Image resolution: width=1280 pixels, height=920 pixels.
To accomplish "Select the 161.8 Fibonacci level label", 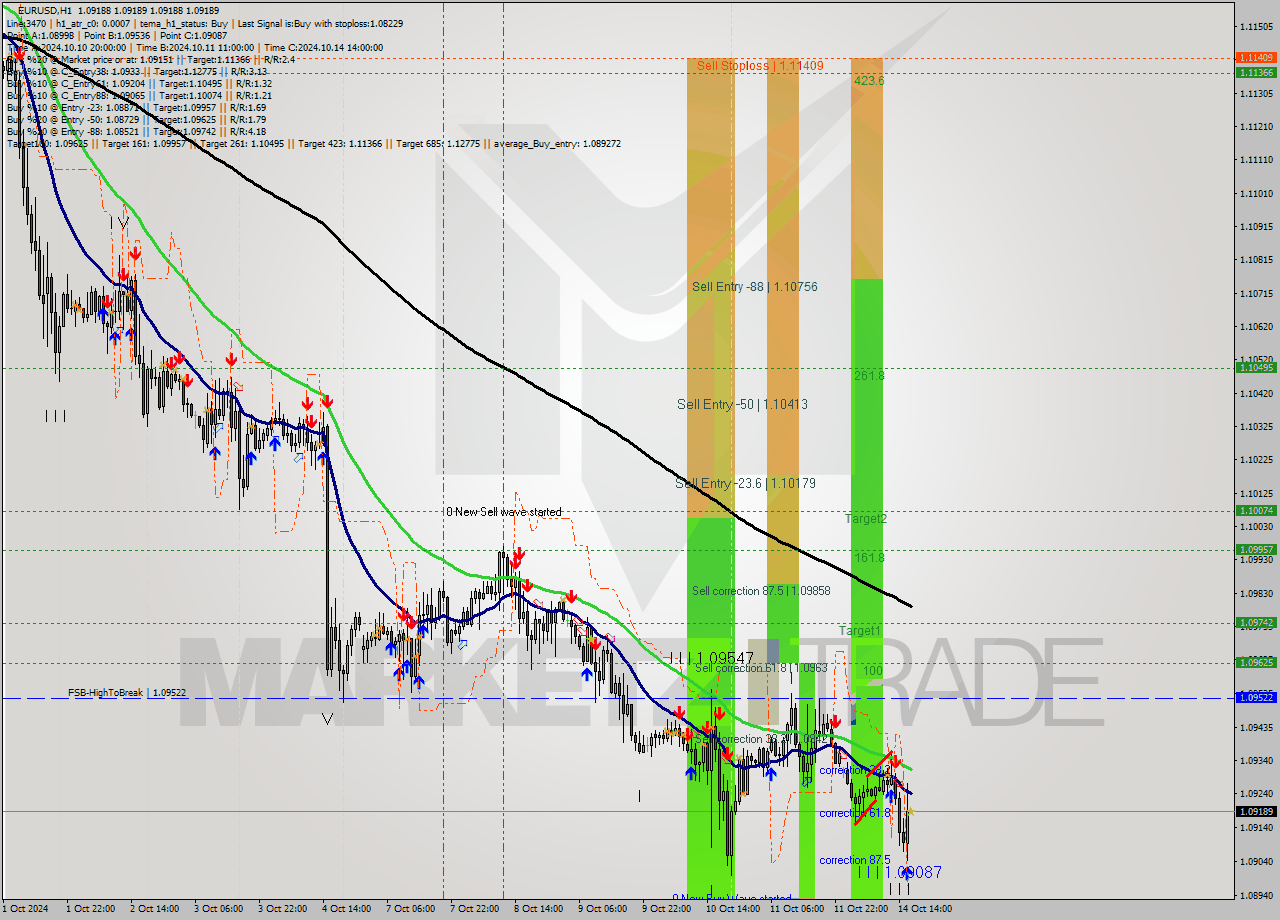I will coord(869,557).
